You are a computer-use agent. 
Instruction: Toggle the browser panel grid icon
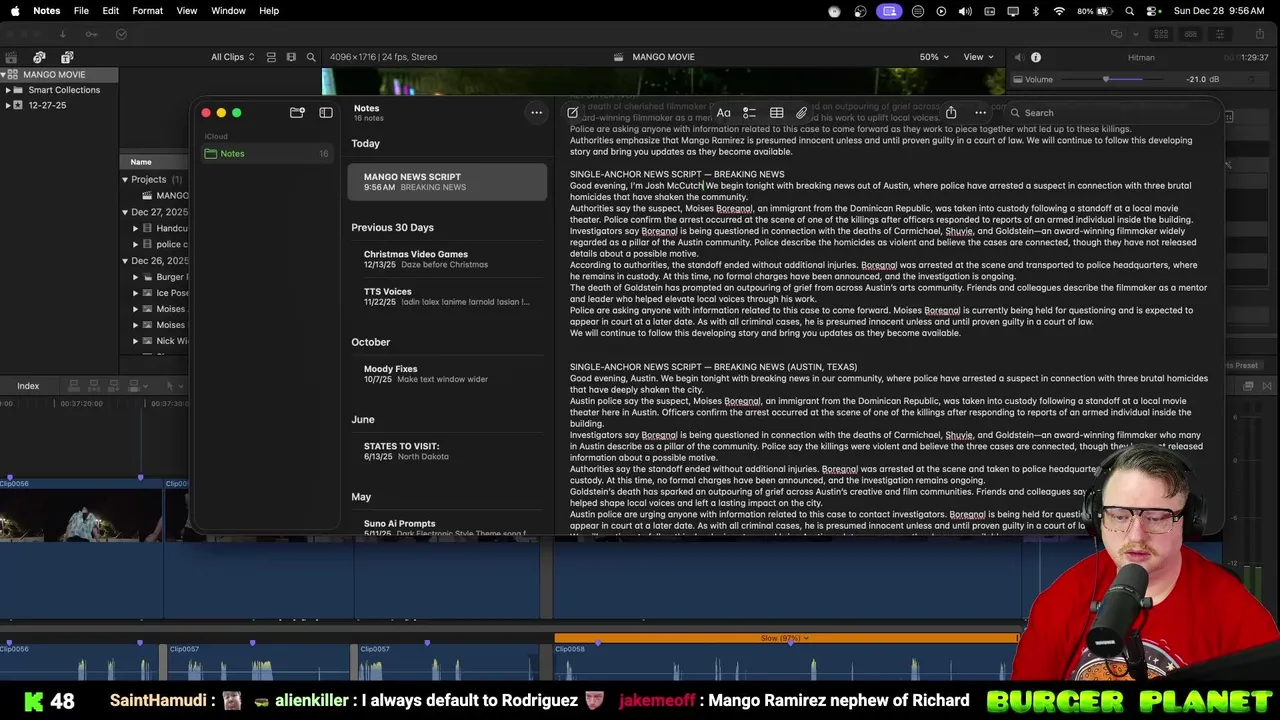tap(1161, 34)
